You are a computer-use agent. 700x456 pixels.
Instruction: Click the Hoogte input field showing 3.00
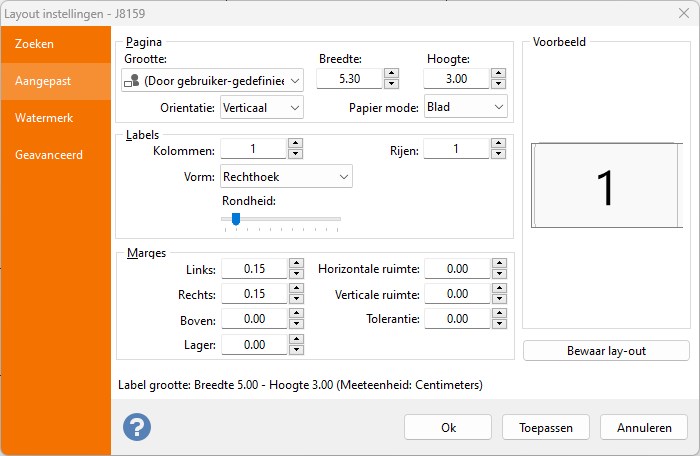(457, 79)
